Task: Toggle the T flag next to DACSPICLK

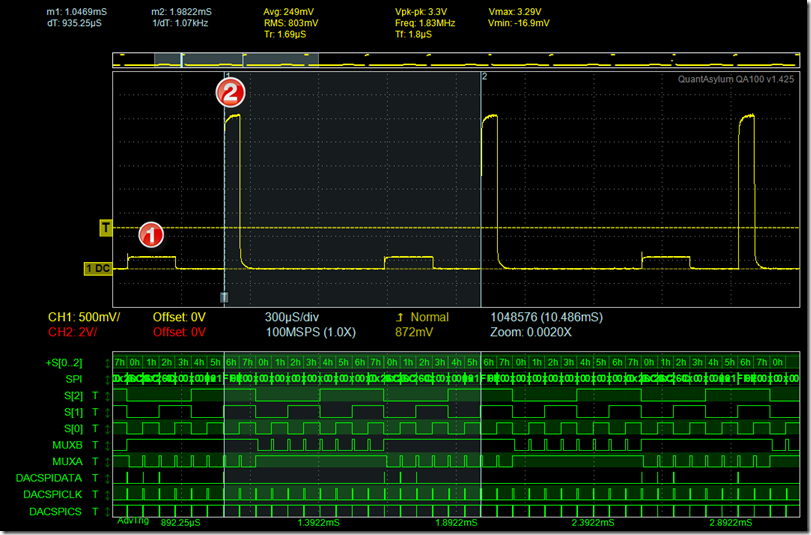Action: click(95, 494)
